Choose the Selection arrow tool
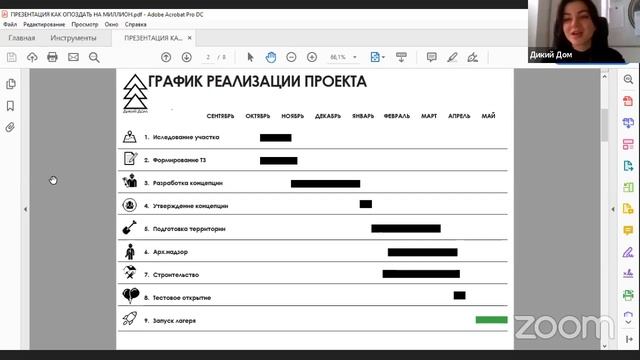This screenshot has height=360, width=640. pos(250,57)
